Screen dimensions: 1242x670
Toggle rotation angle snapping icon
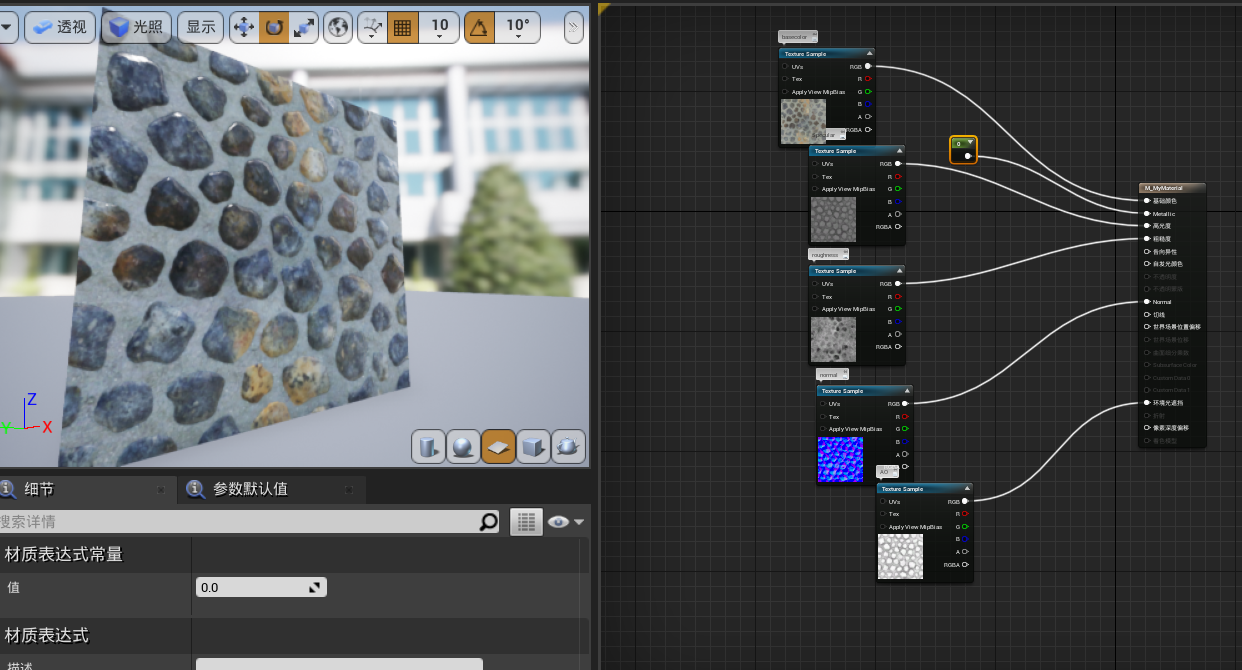click(x=480, y=28)
